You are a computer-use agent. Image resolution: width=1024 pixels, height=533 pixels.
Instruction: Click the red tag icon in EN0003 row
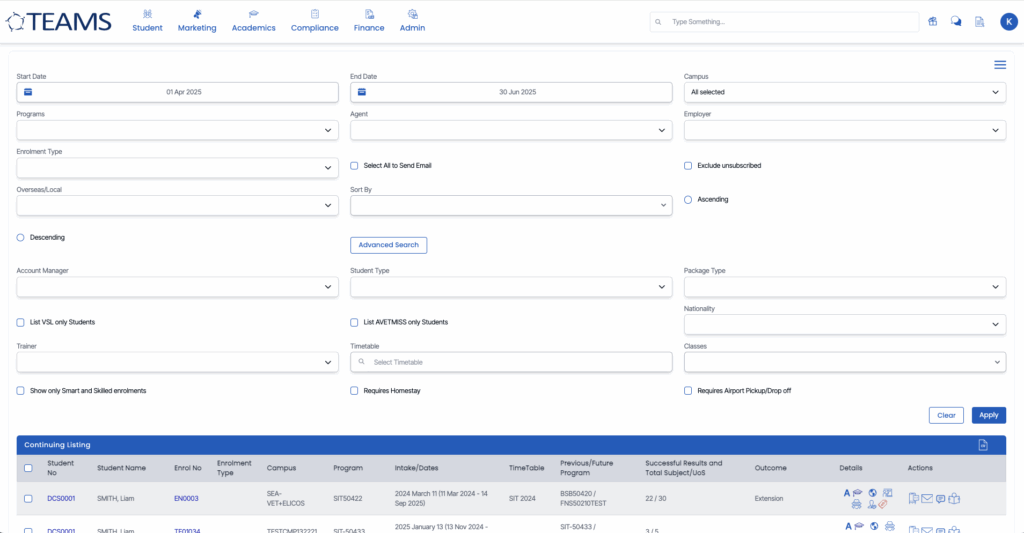coord(883,504)
